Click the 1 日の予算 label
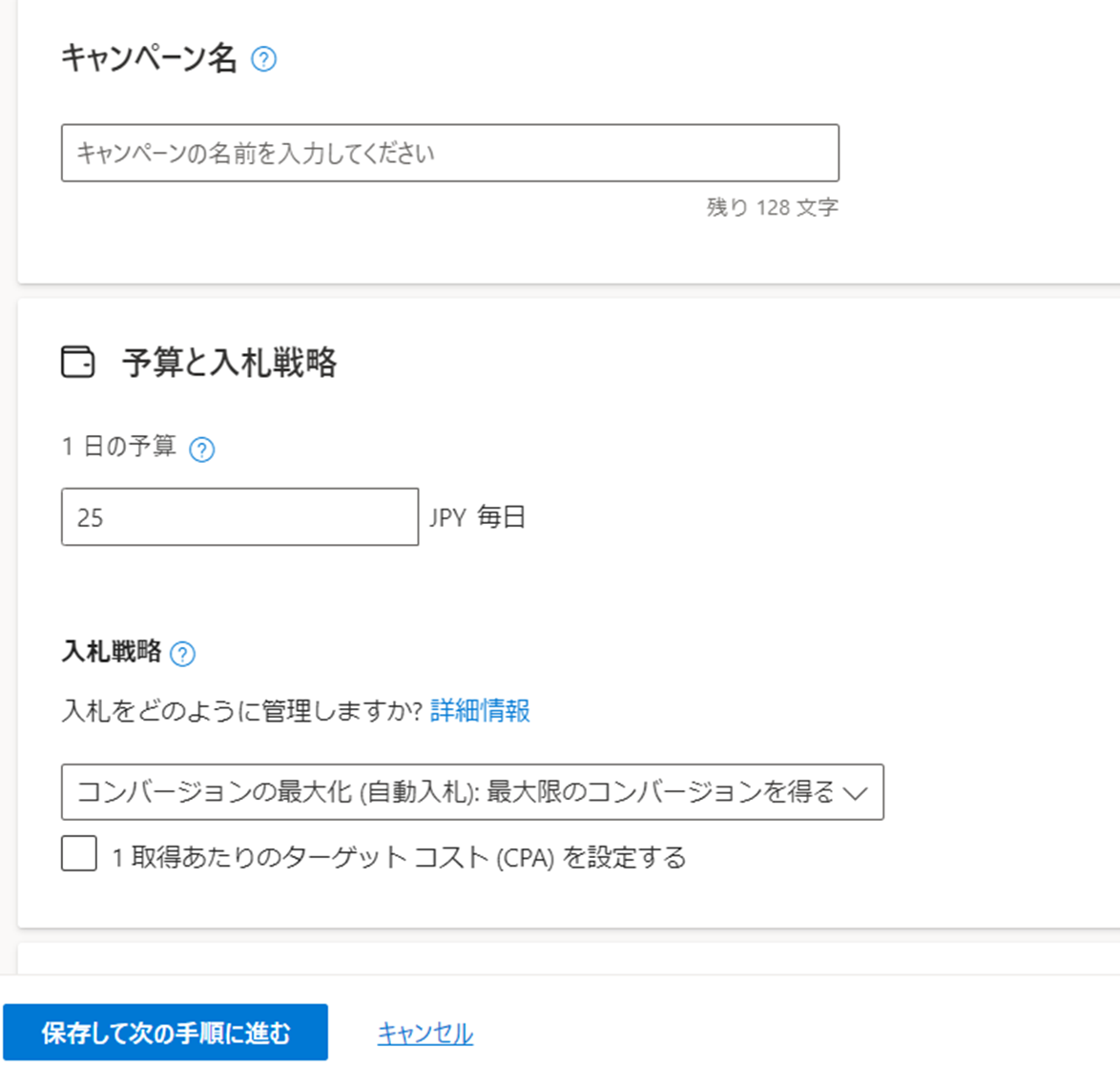 click(118, 447)
